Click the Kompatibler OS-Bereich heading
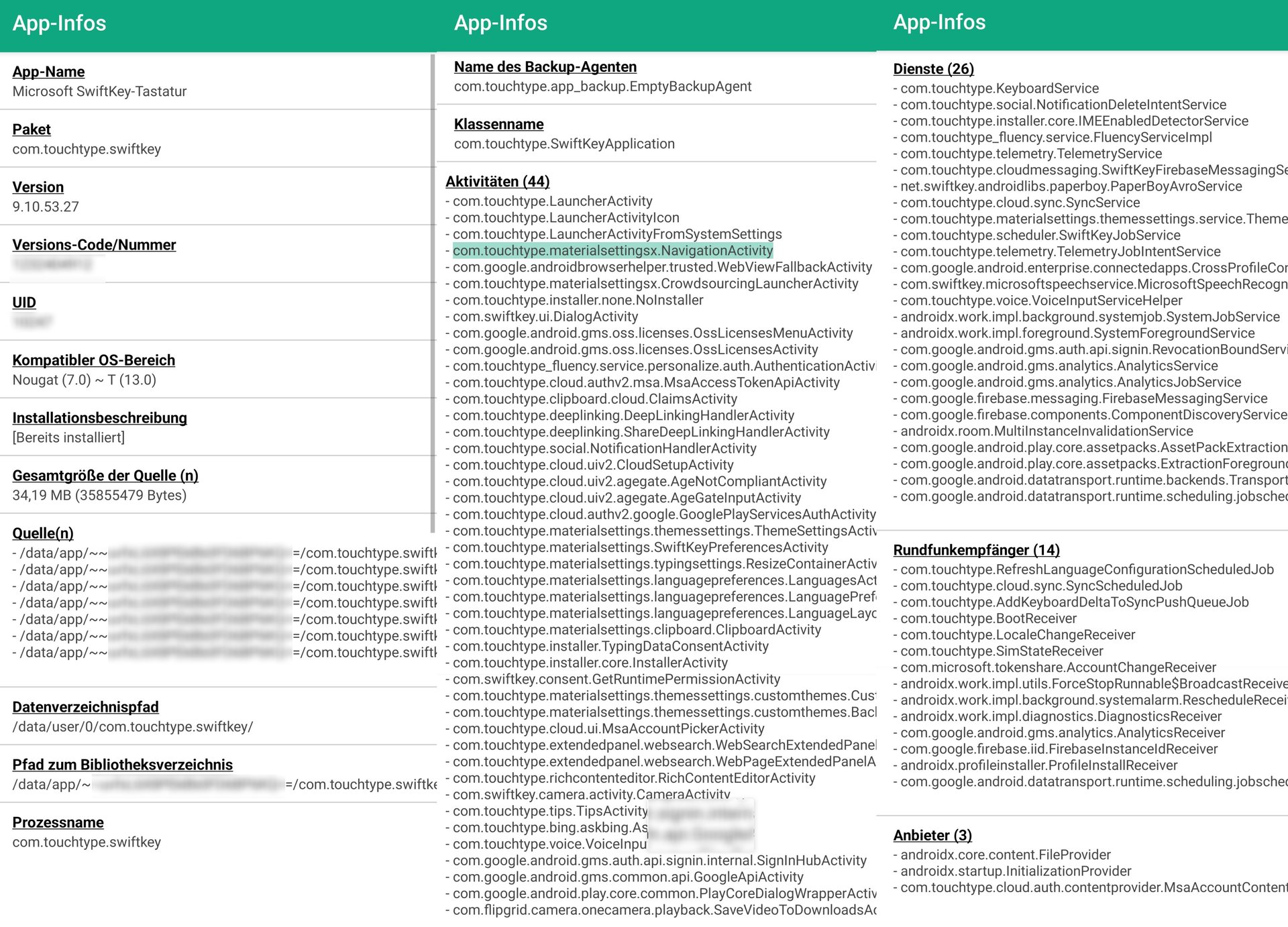 pyautogui.click(x=93, y=360)
